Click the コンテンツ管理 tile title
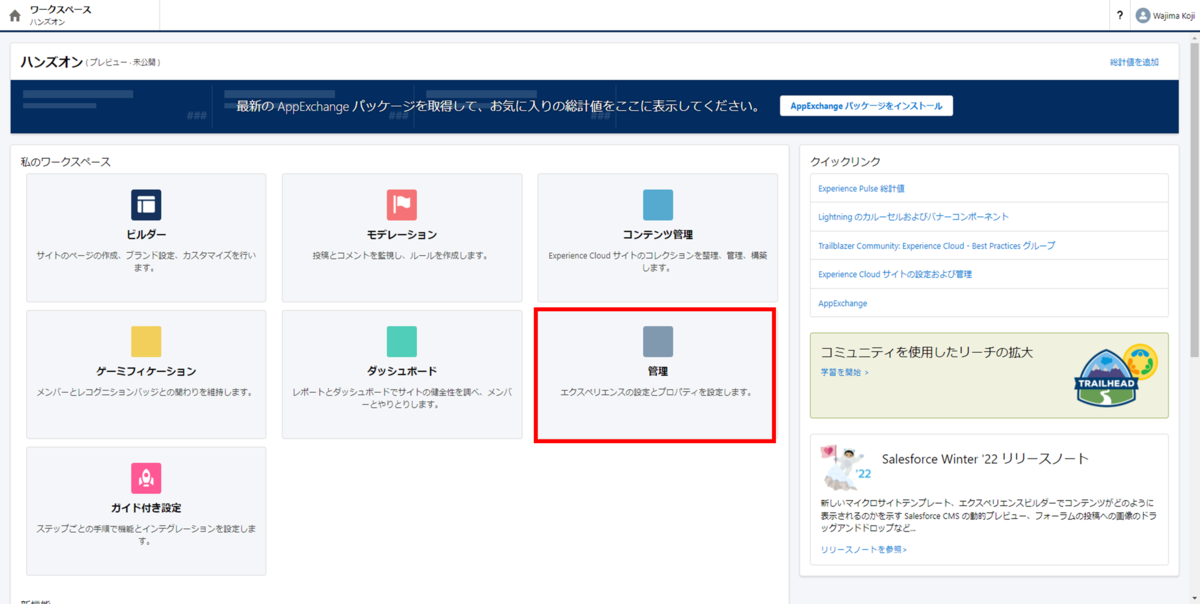Viewport: 1200px width, 604px height. coord(658,234)
